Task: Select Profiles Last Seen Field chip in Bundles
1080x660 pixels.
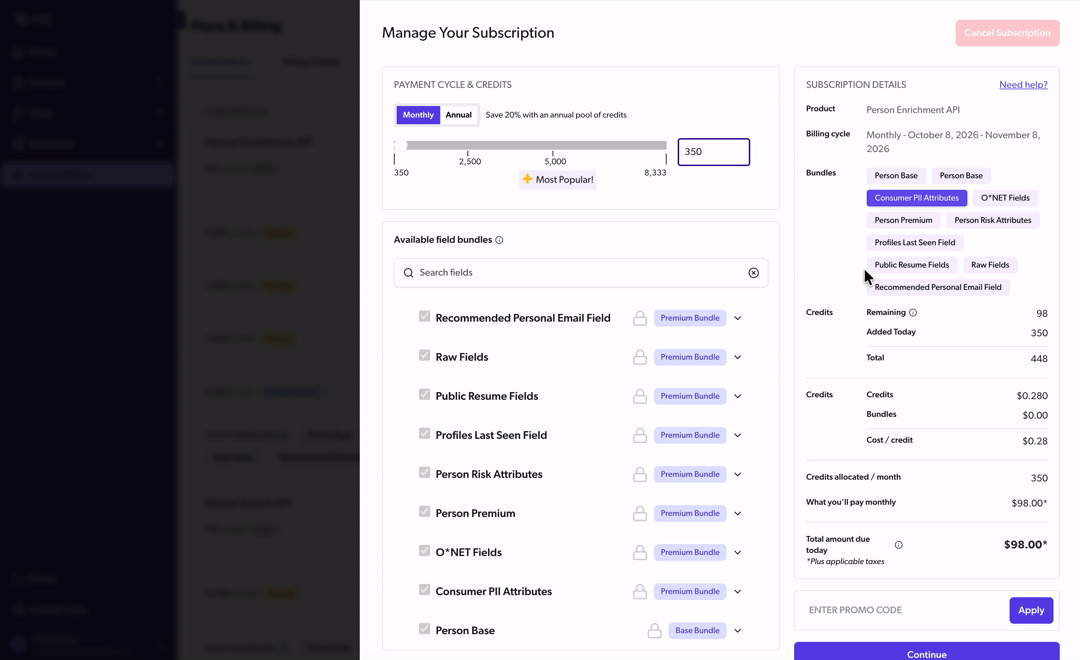Action: [915, 243]
